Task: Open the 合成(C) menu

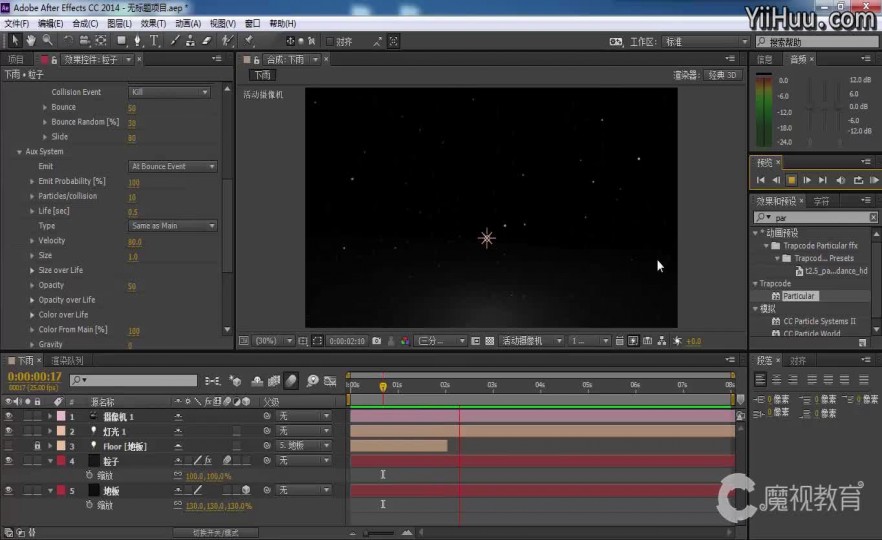Action: tap(85, 23)
